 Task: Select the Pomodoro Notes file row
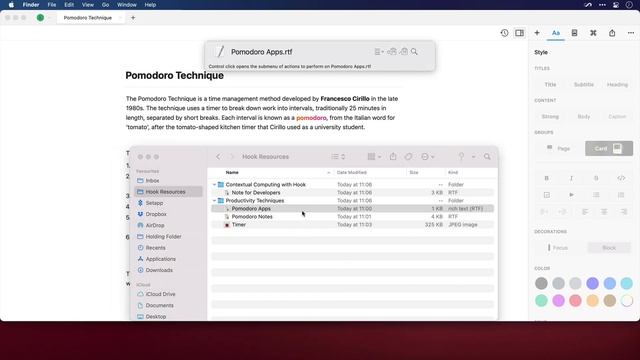[352, 217]
